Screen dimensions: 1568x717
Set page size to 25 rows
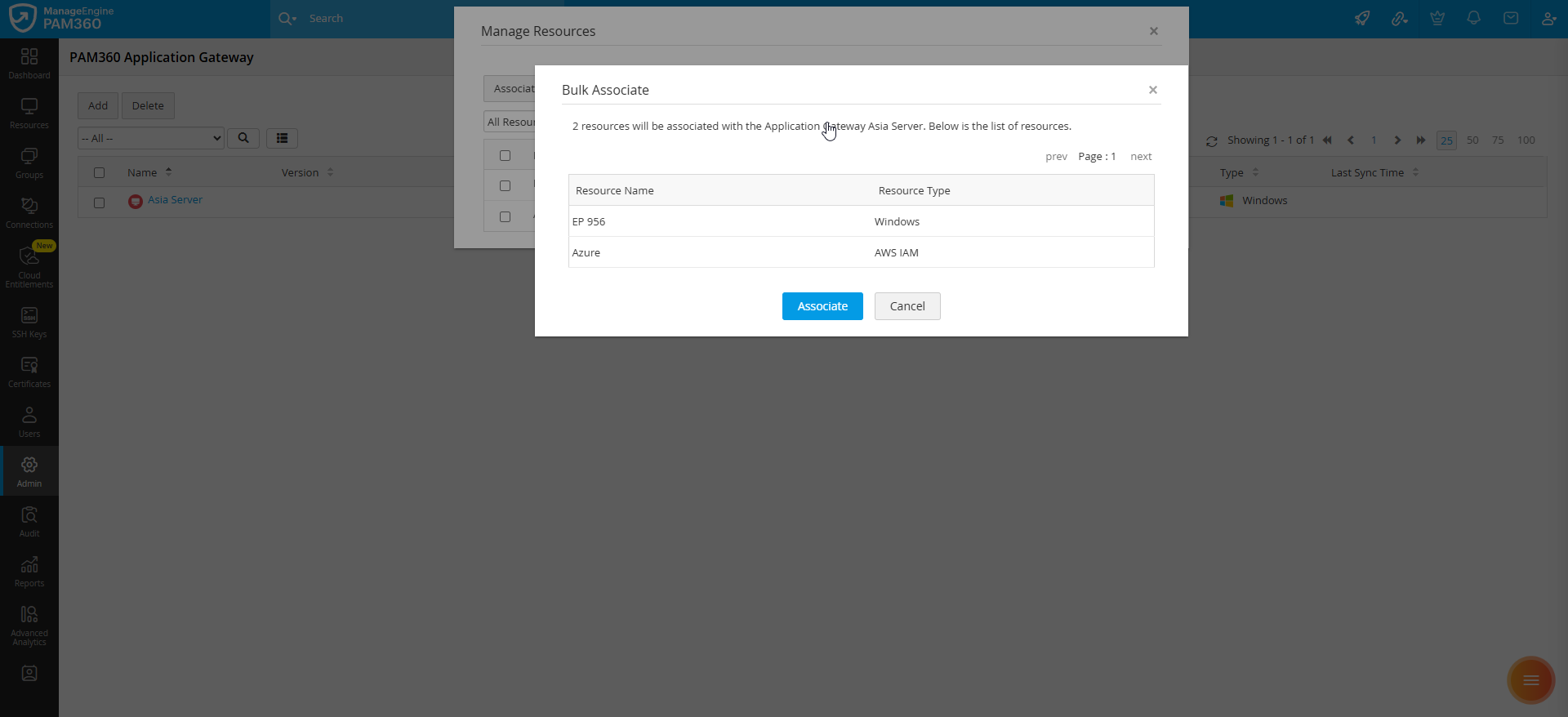(x=1446, y=140)
